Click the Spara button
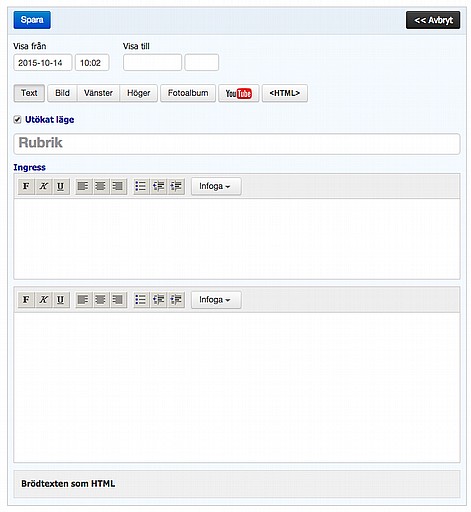The width and height of the screenshot is (471, 512). pos(32,20)
